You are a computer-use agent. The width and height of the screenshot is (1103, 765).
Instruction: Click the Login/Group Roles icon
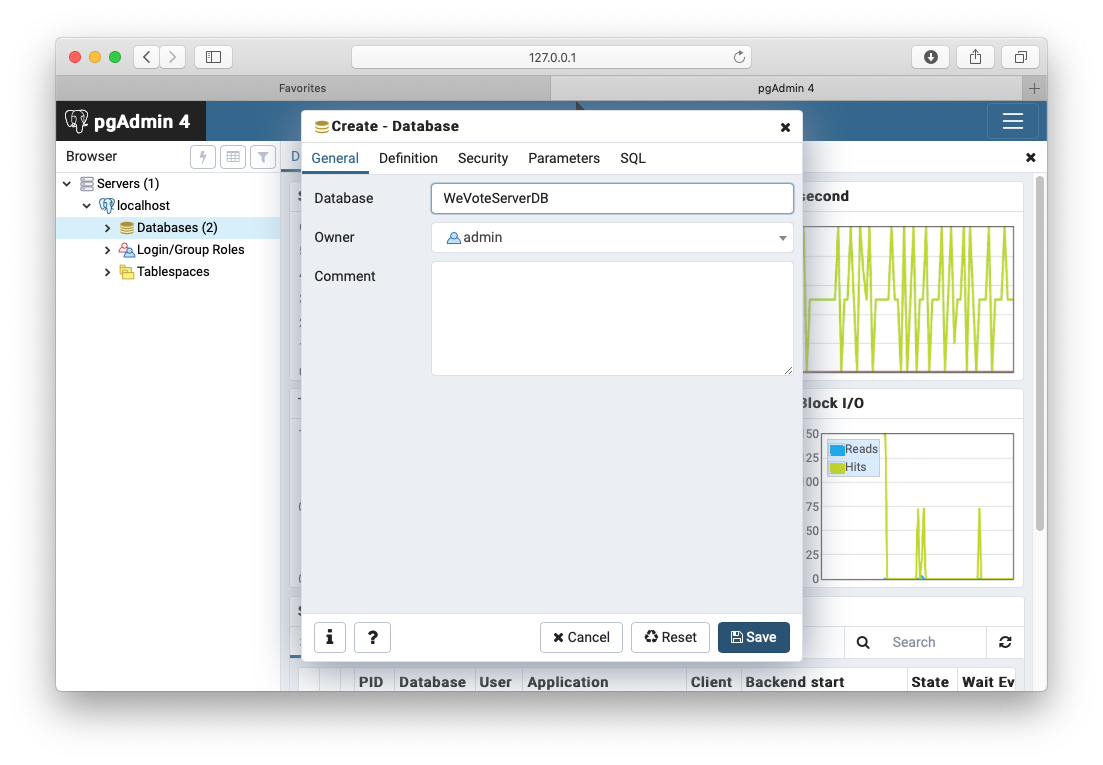tap(127, 250)
